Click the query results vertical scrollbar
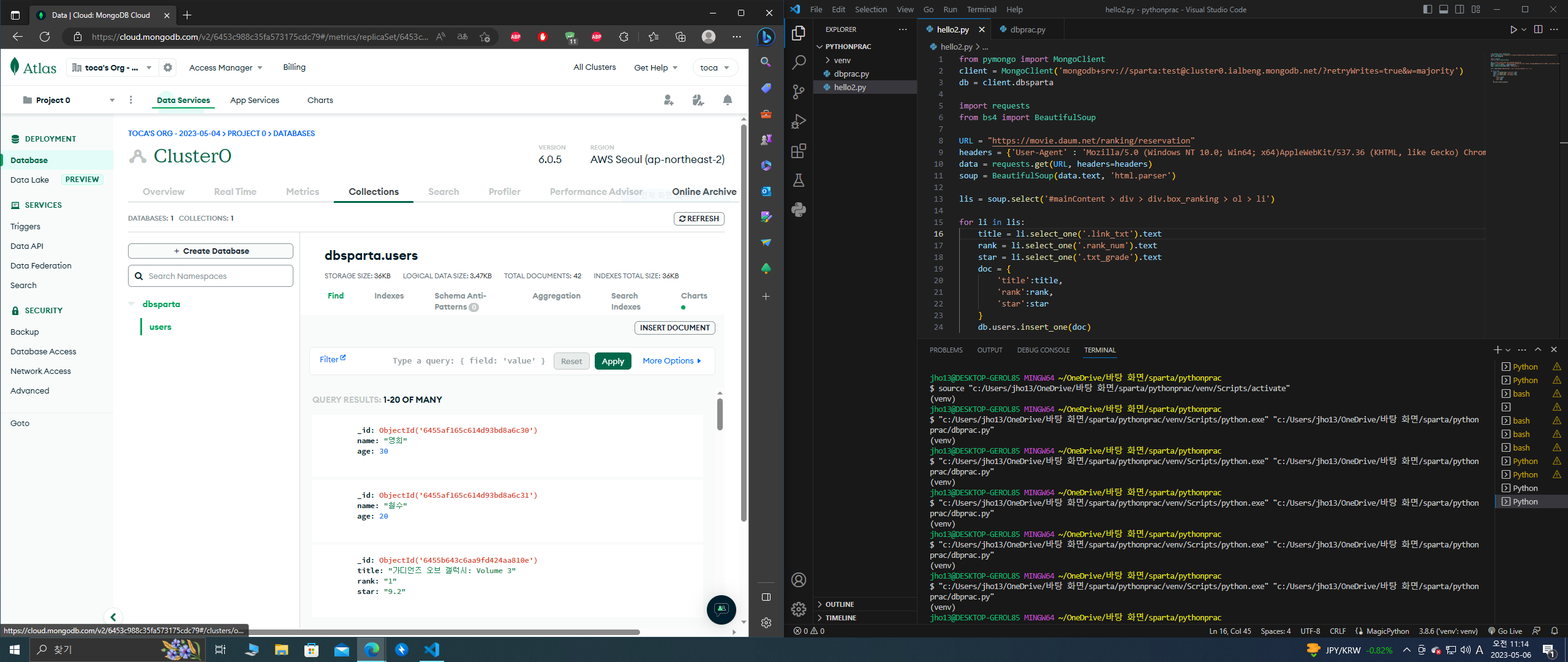The height and width of the screenshot is (662, 1568). point(720,414)
